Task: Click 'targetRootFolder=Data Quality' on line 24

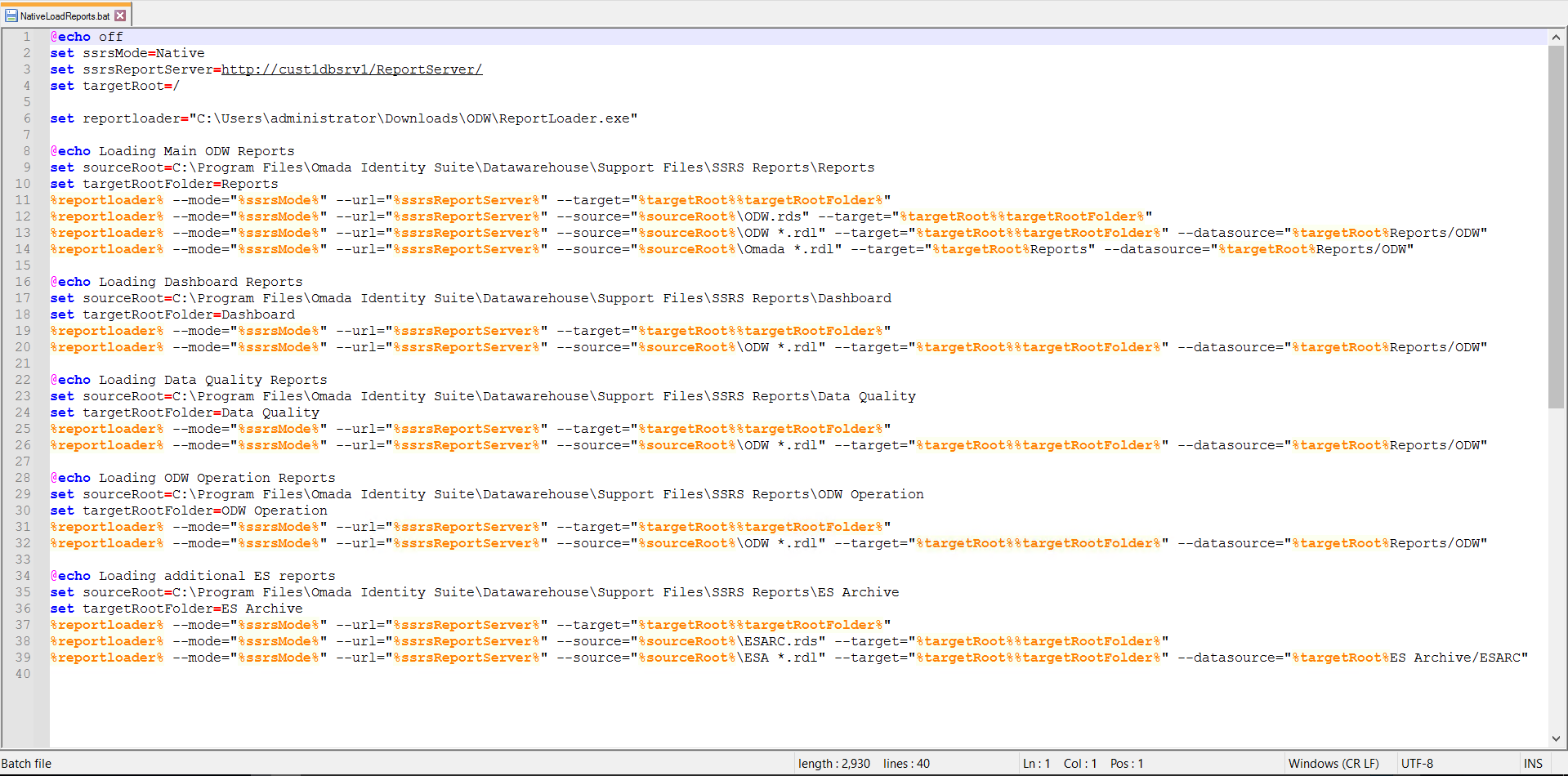Action: (201, 413)
